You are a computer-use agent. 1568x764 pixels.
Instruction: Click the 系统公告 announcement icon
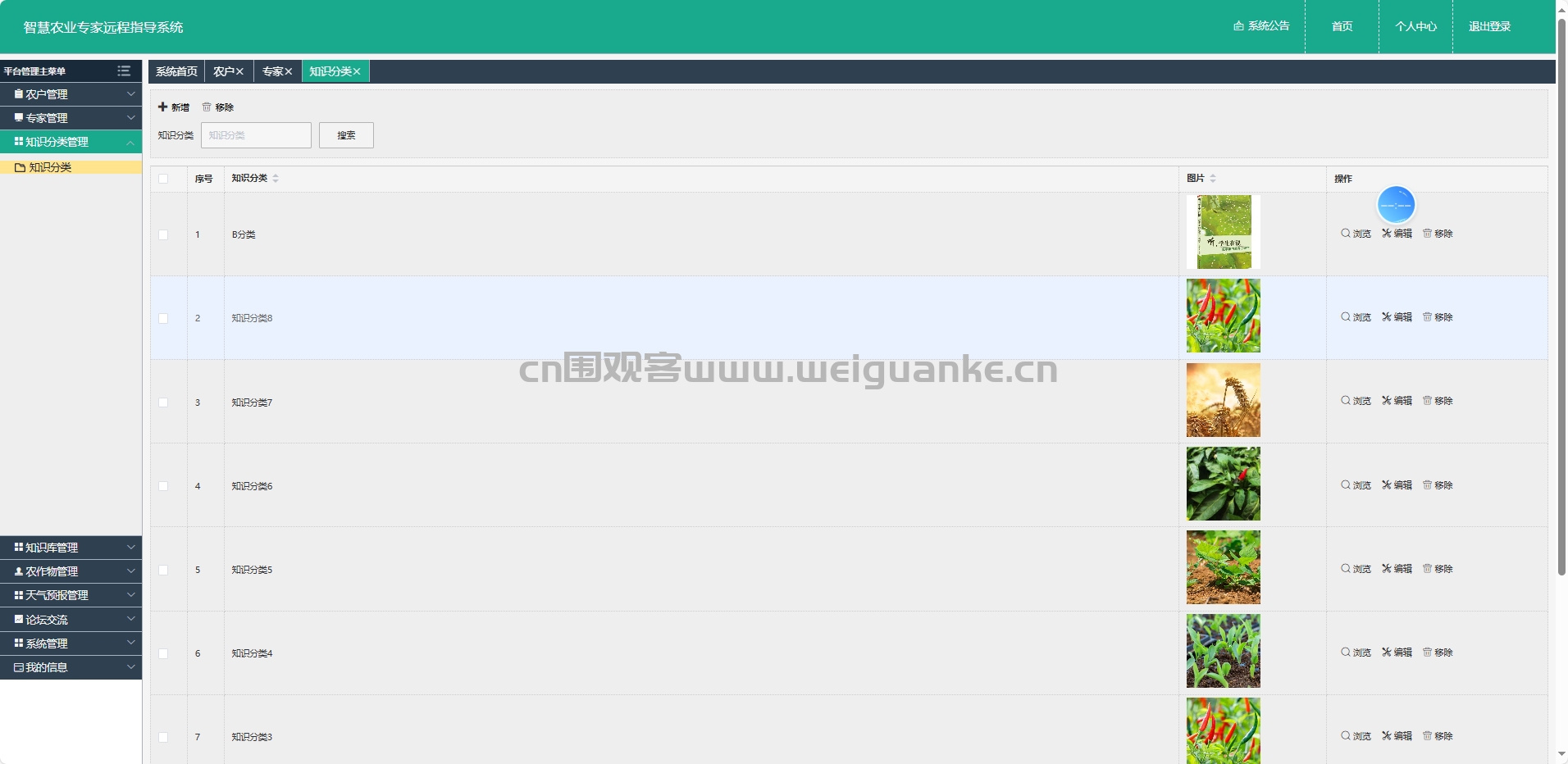tap(1238, 26)
